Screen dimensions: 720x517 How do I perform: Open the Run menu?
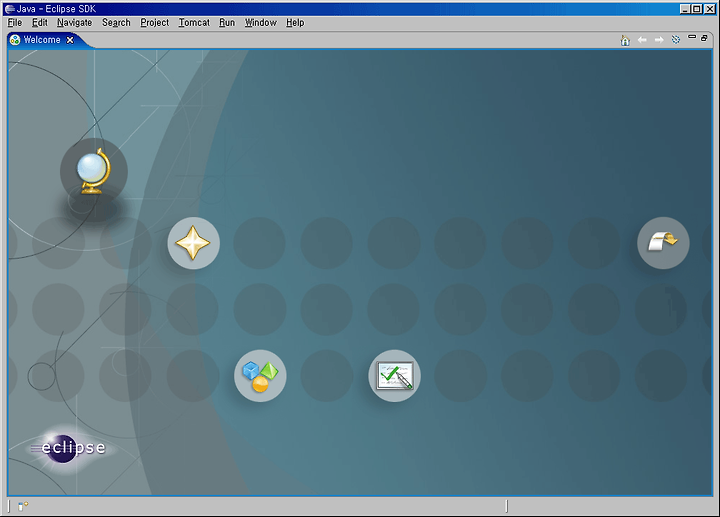pos(227,22)
